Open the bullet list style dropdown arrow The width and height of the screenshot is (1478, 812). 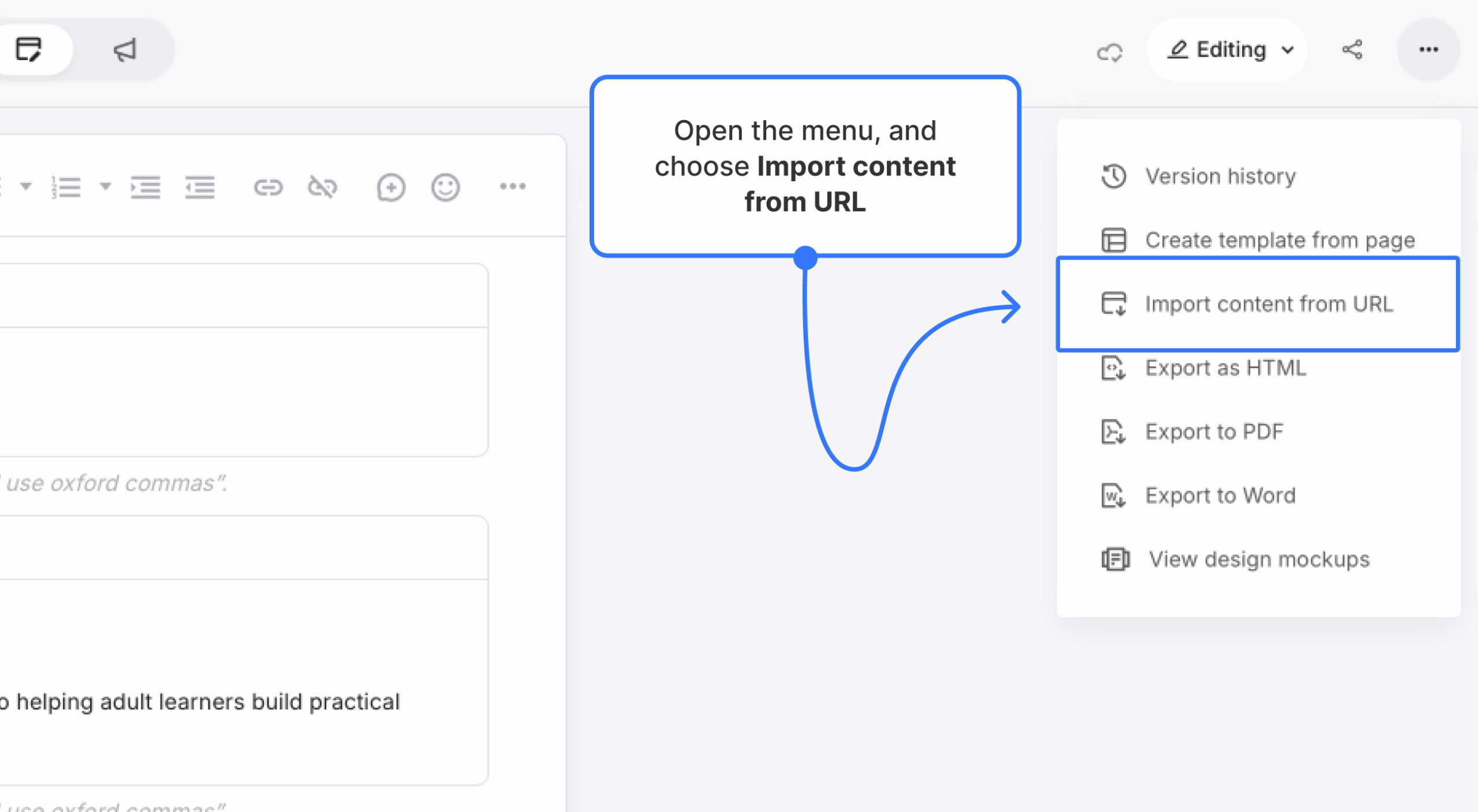click(x=25, y=187)
